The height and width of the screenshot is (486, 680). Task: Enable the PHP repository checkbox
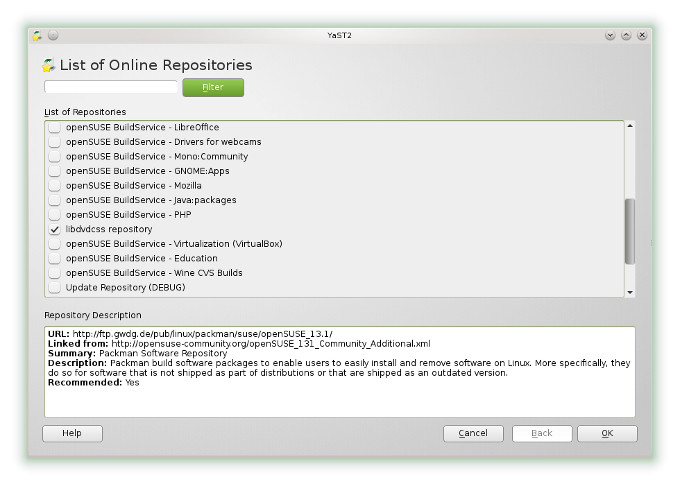[x=55, y=215]
